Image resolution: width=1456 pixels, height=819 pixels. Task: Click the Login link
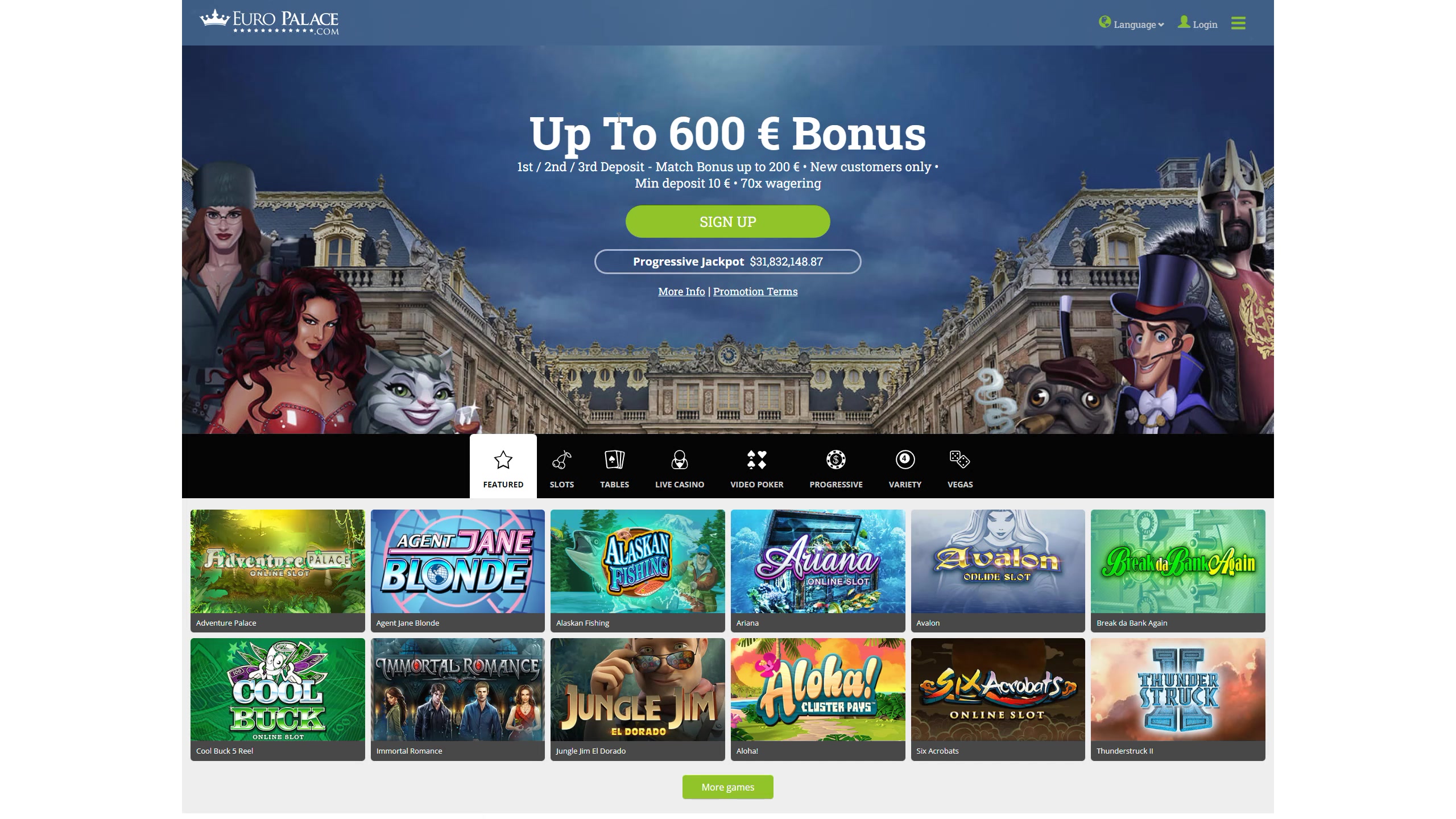tap(1197, 23)
